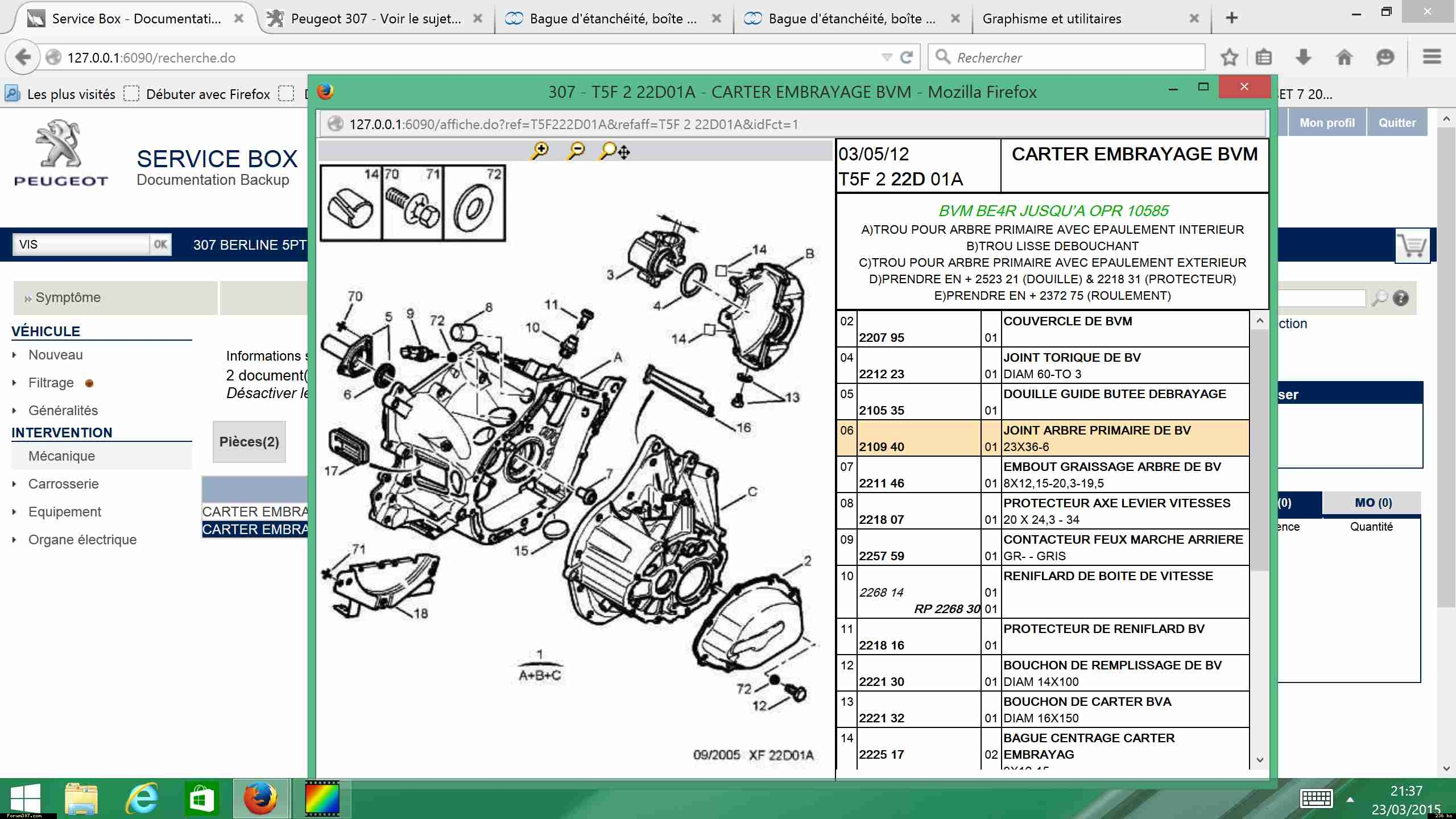
Task: Click Firefox icon in taskbar
Action: (260, 799)
